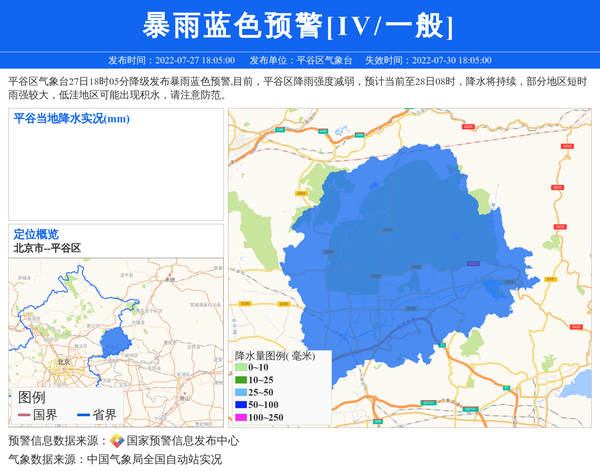
Task: Select the 10~25 green legend swatch
Action: click(240, 381)
